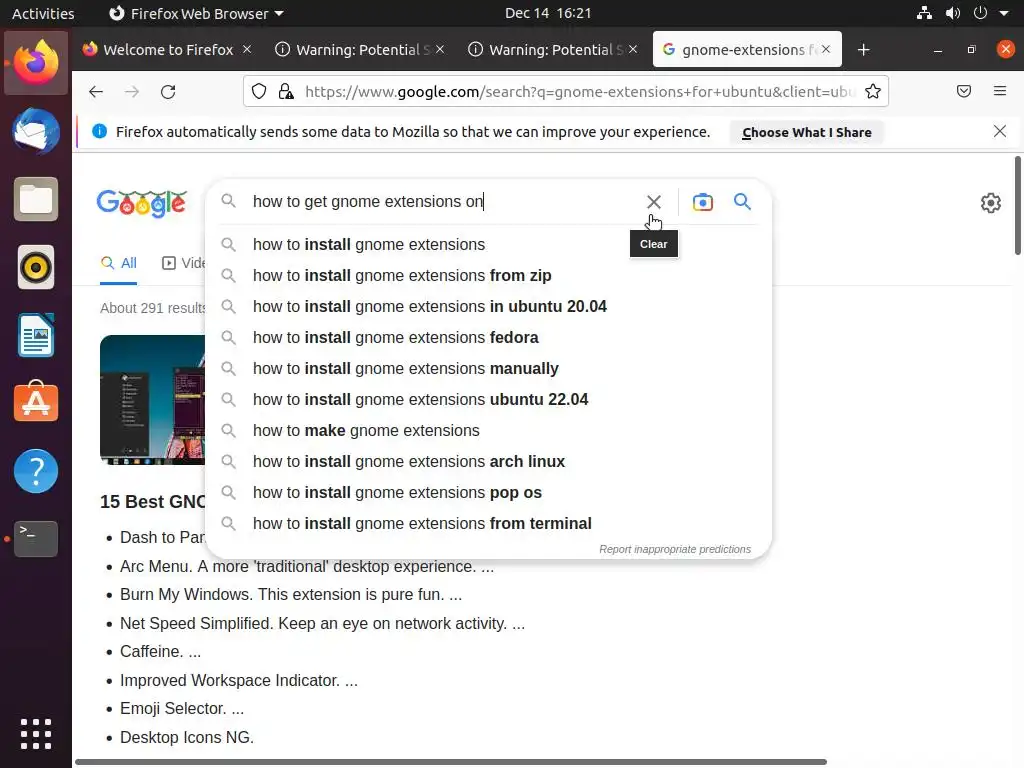Open Rhythmbox from the dock
This screenshot has width=1024, height=768.
tap(36, 267)
